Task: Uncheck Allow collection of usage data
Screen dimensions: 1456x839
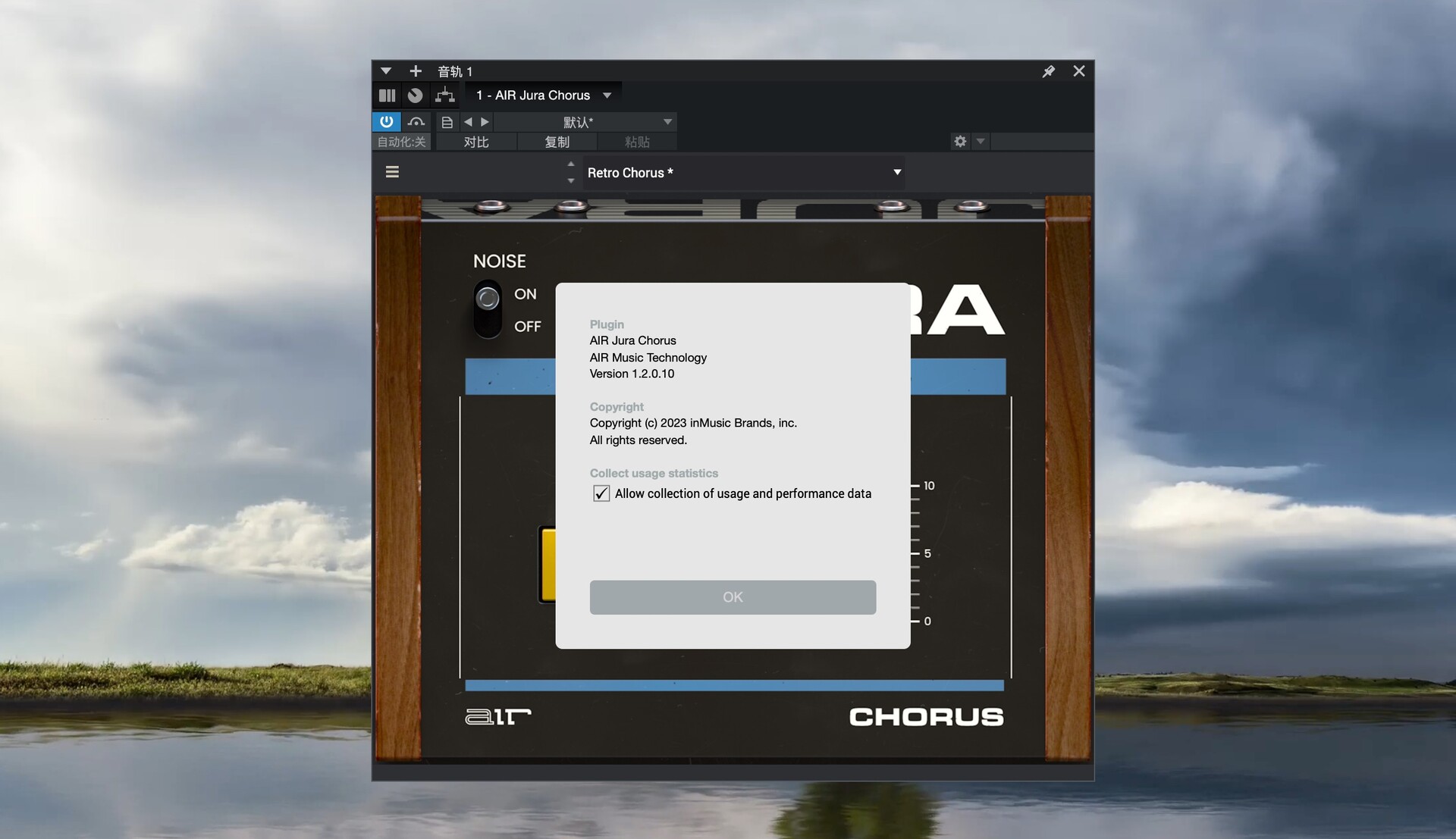Action: 601,494
